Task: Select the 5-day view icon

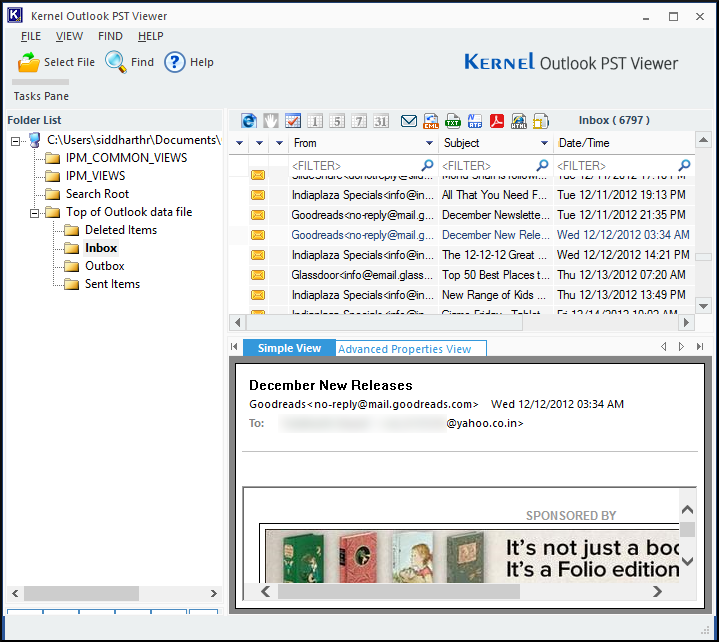Action: (x=337, y=121)
